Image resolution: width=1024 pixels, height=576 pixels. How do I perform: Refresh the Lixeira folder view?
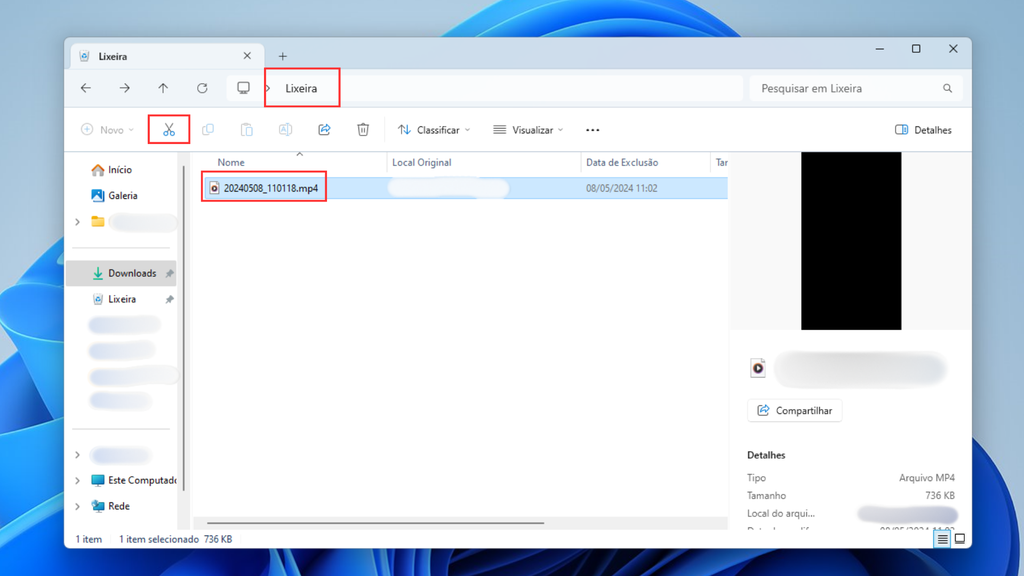click(202, 88)
